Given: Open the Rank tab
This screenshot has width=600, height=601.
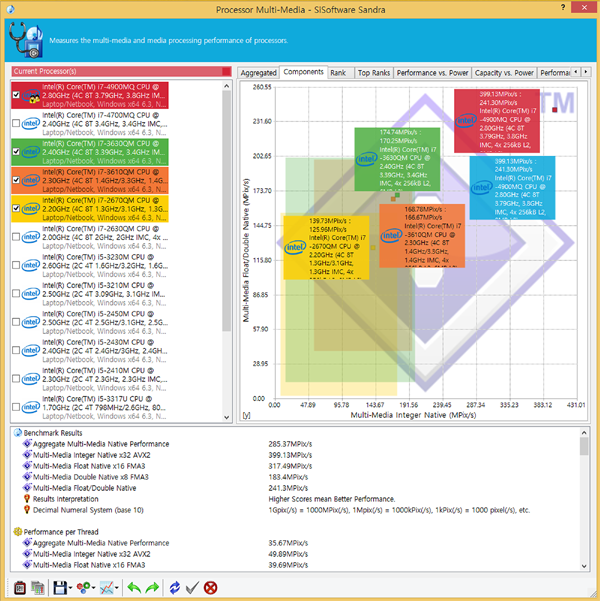Looking at the screenshot, I should 340,73.
